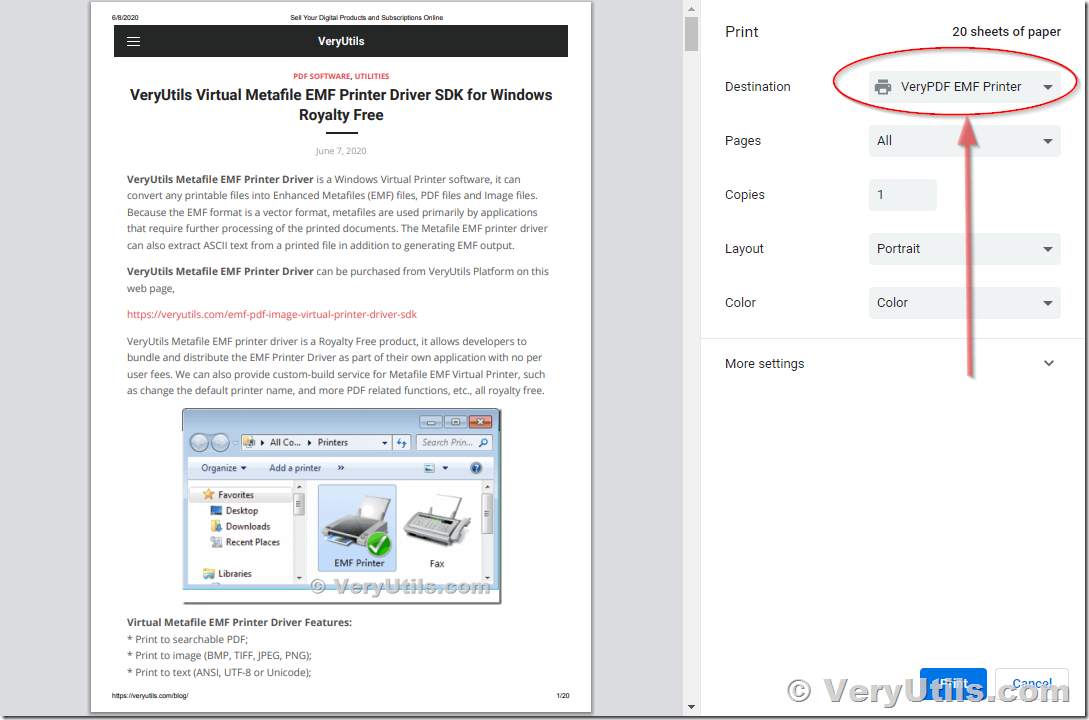This screenshot has height=720, width=1089.
Task: Open the Layout dropdown set to Portrait
Action: (x=964, y=249)
